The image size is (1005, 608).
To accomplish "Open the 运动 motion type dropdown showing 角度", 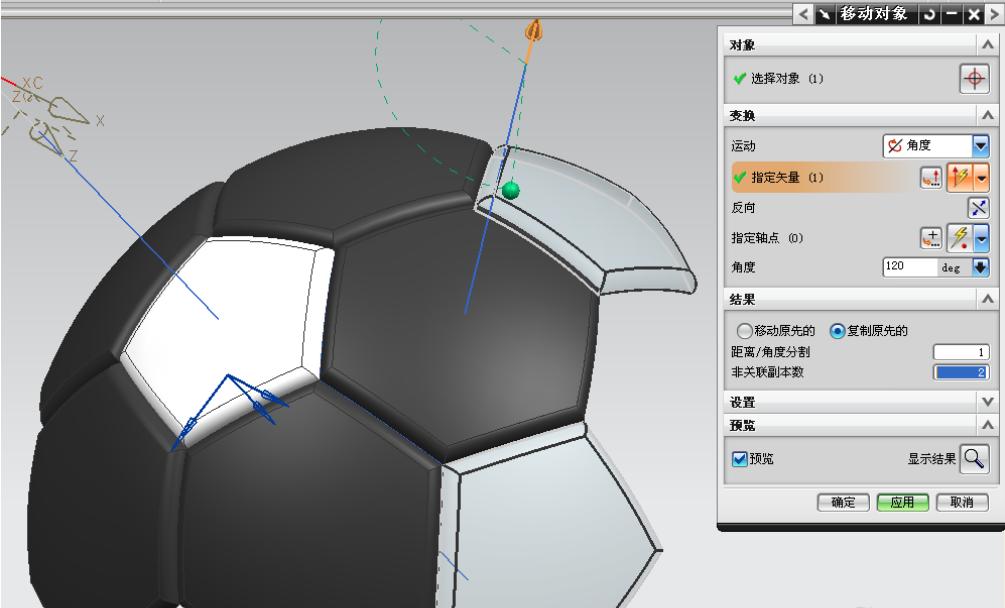I will coord(981,145).
